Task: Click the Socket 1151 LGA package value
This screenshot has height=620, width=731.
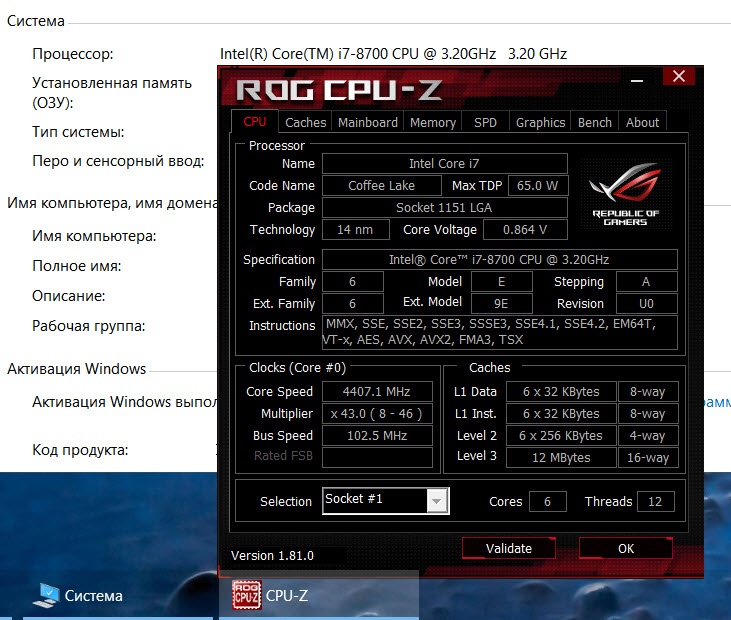Action: coord(444,207)
